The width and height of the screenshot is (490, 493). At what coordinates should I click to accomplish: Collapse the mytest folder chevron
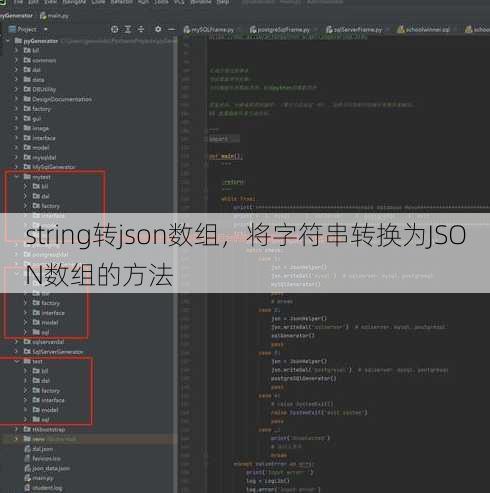(x=16, y=177)
